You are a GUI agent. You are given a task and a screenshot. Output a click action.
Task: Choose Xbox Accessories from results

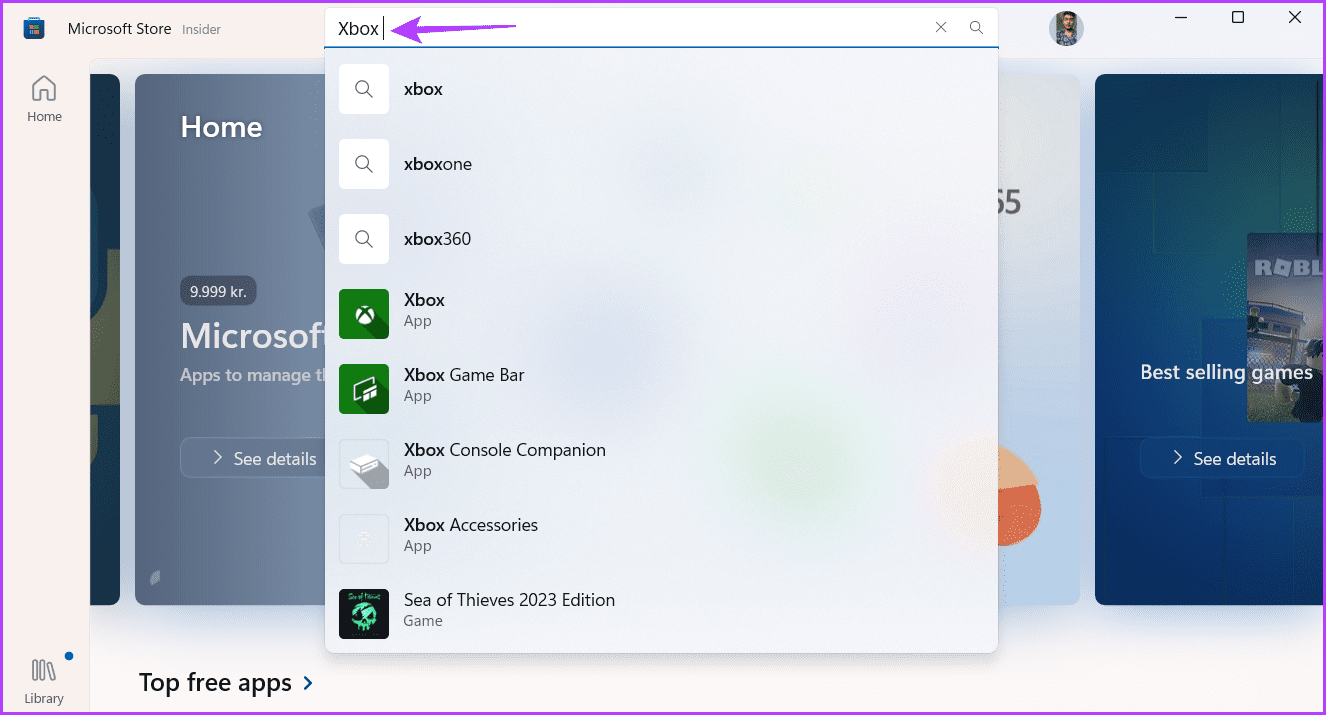661,539
